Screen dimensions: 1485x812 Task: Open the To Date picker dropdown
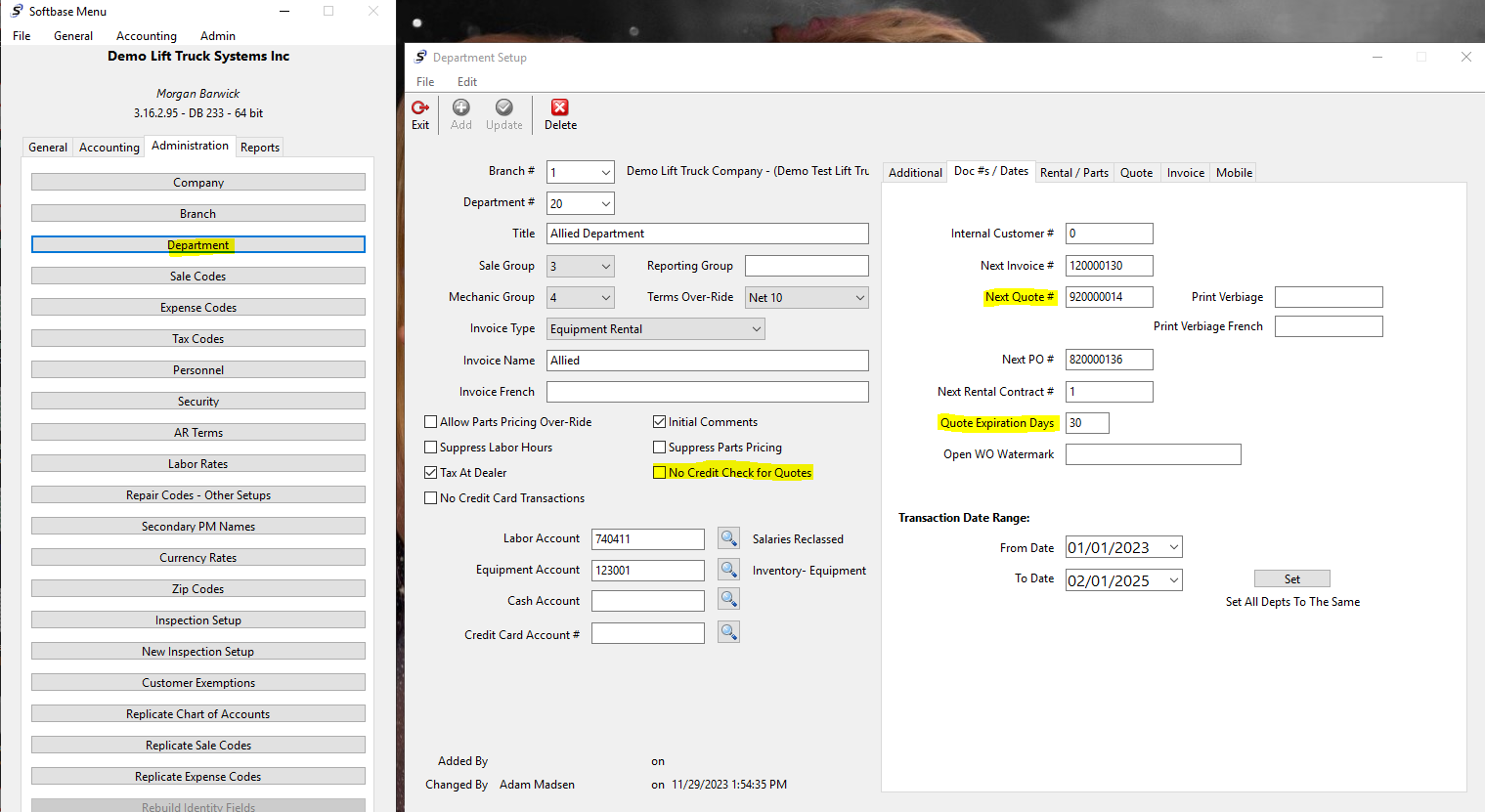1173,580
